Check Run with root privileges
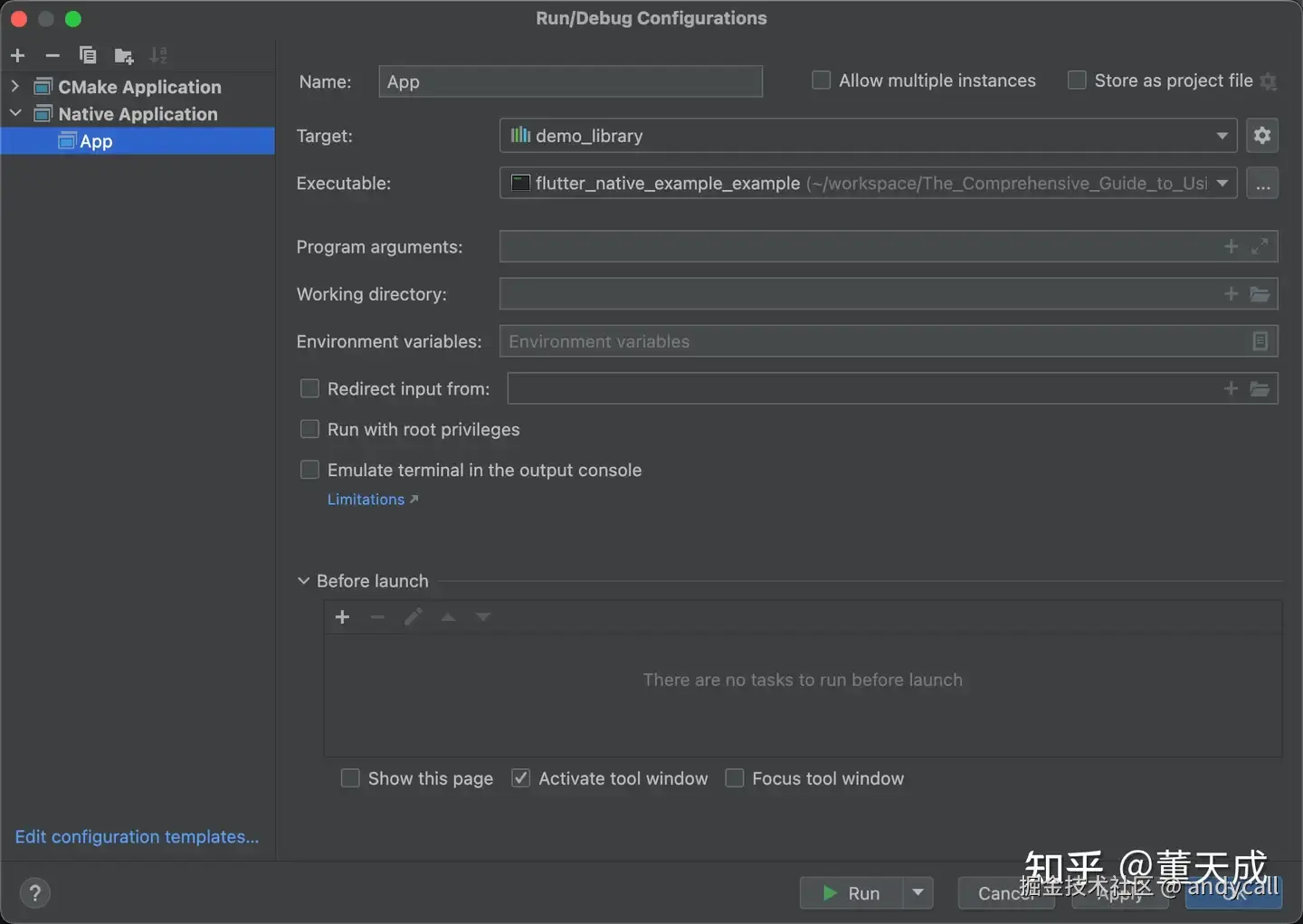The width and height of the screenshot is (1303, 924). point(309,429)
